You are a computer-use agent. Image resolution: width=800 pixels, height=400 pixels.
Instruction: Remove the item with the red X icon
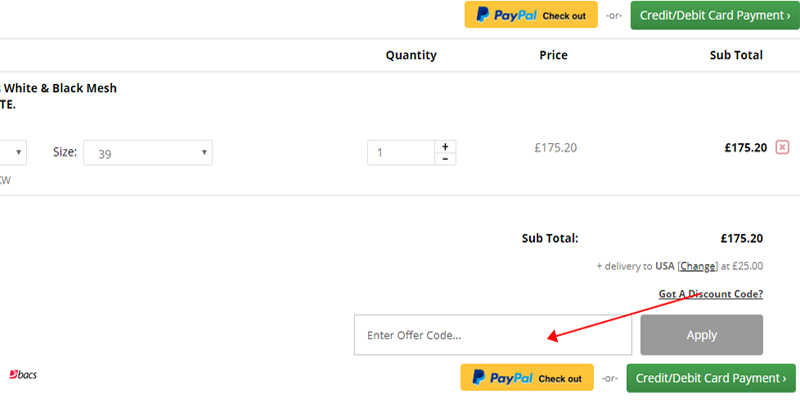tap(782, 147)
